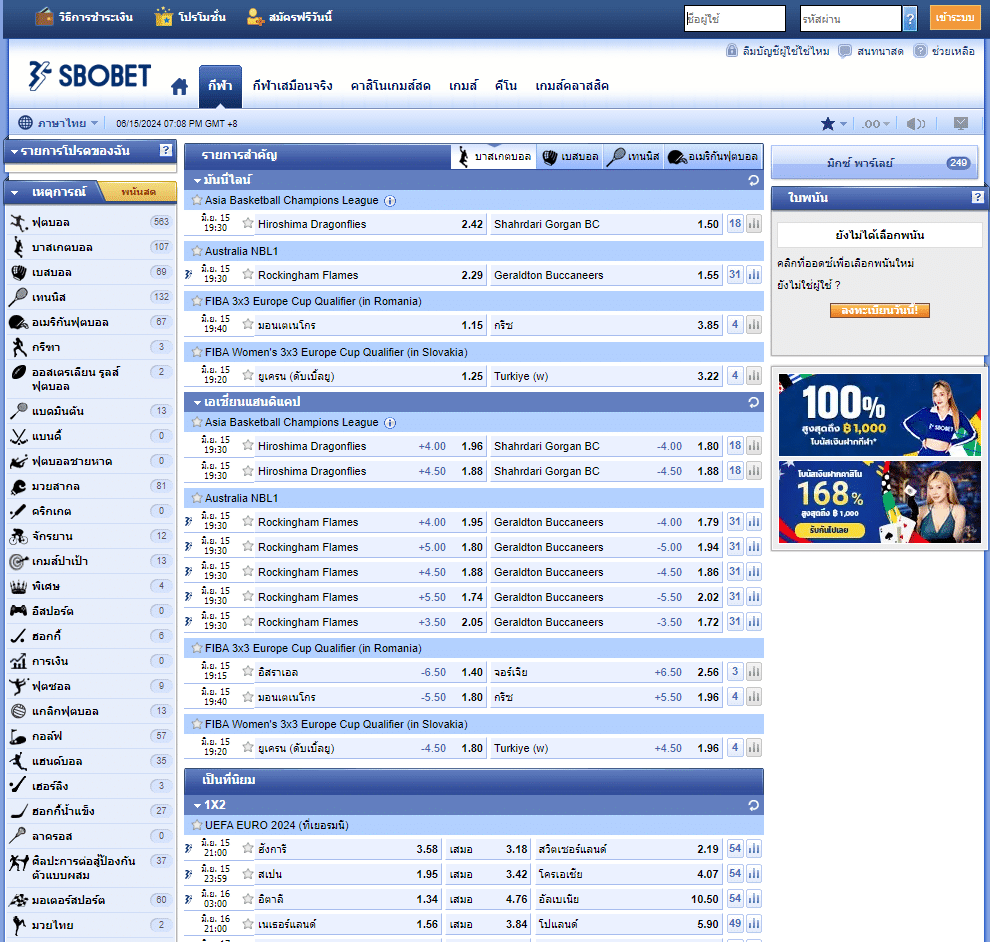Click the orange login button
The height and width of the screenshot is (942, 990).
tap(955, 18)
